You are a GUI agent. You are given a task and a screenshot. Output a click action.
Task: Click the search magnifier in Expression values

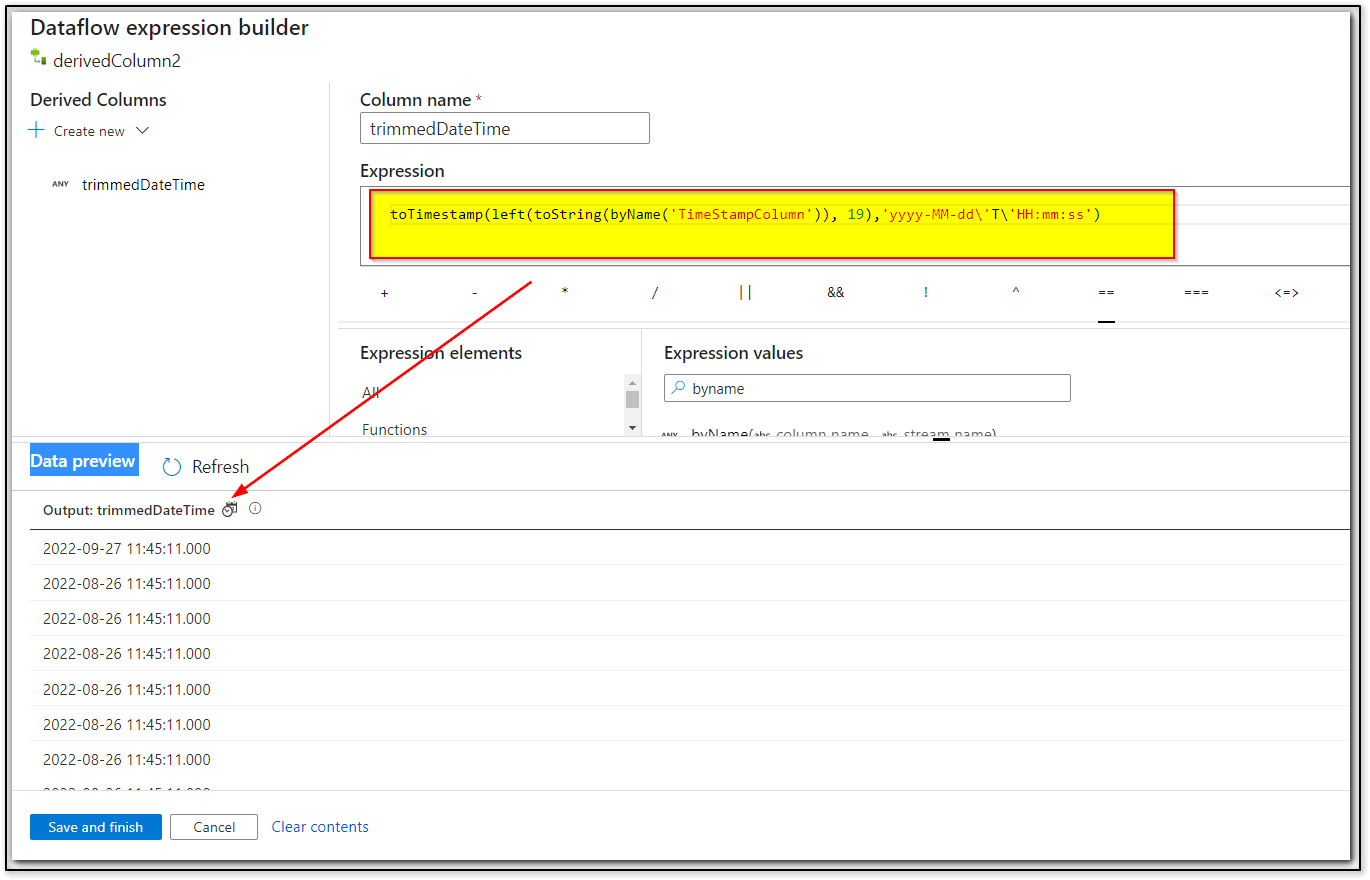[680, 388]
